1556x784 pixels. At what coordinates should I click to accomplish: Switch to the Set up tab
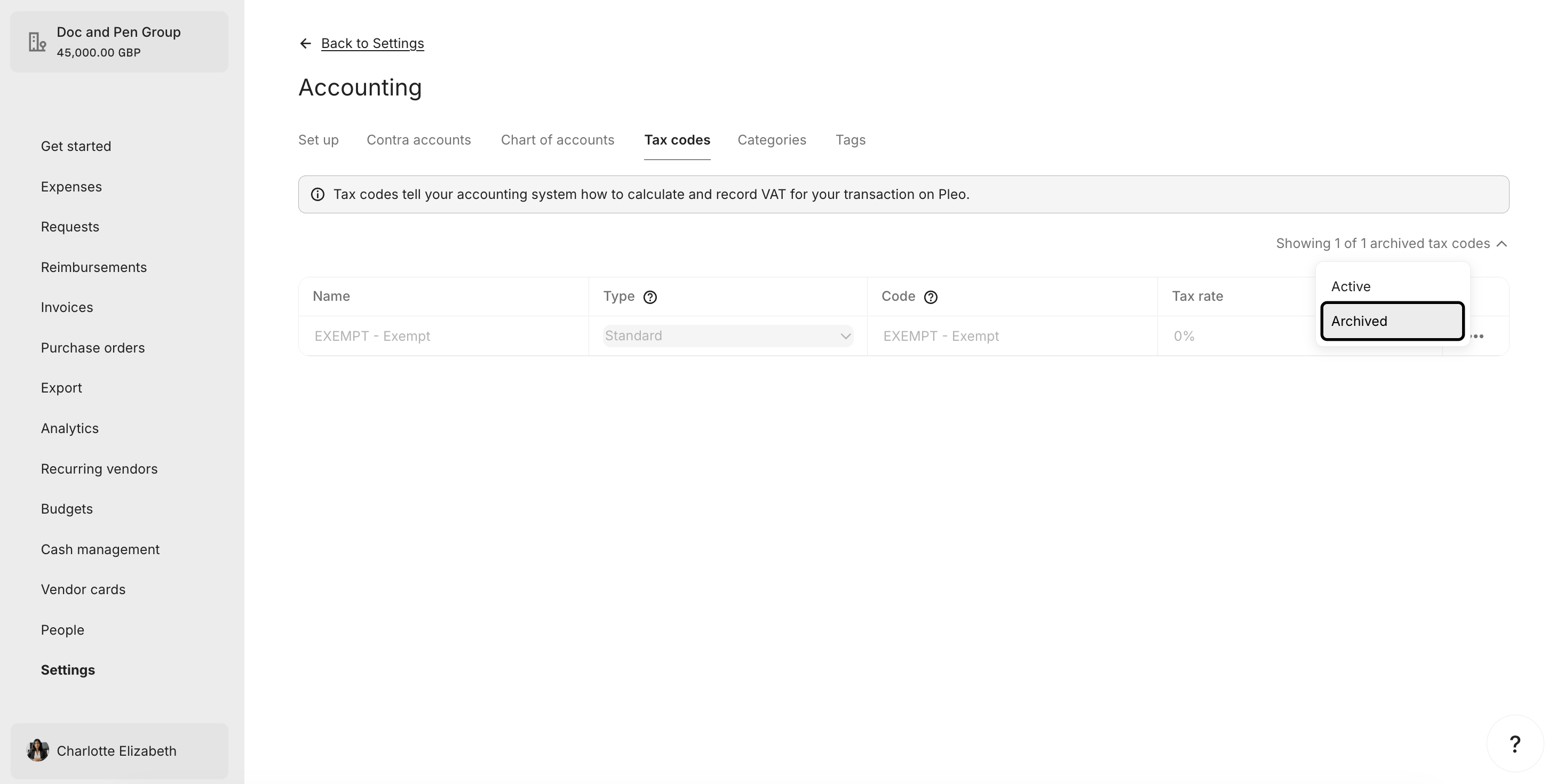(x=319, y=140)
